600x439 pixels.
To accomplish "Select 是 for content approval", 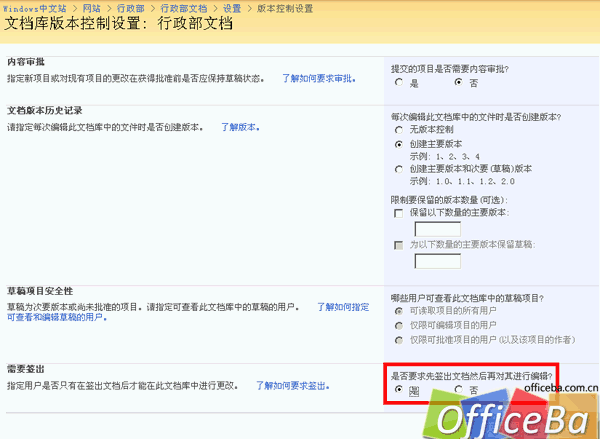I will point(399,82).
